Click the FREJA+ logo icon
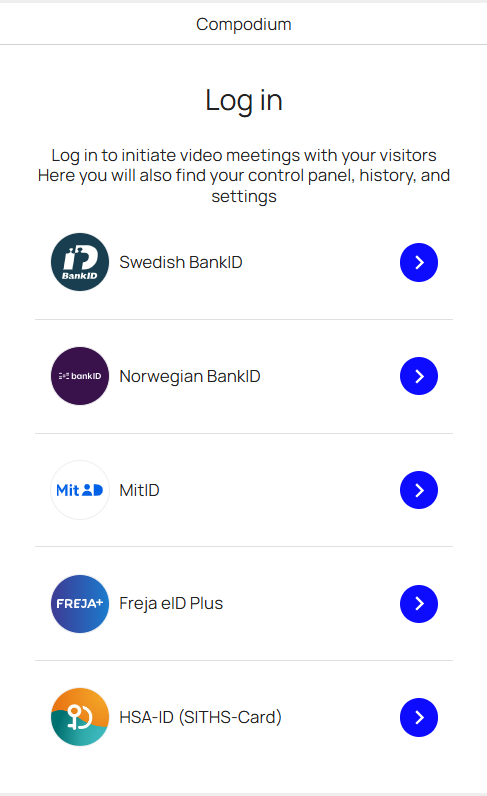 pos(80,604)
